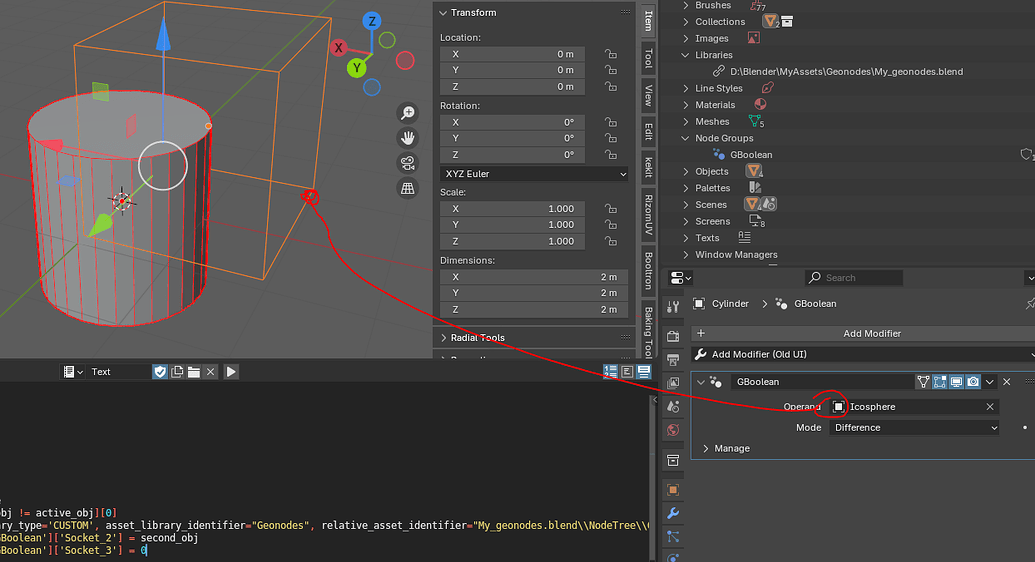1035x562 pixels.
Task: Collapse the Libraries tree row
Action: pyautogui.click(x=685, y=55)
